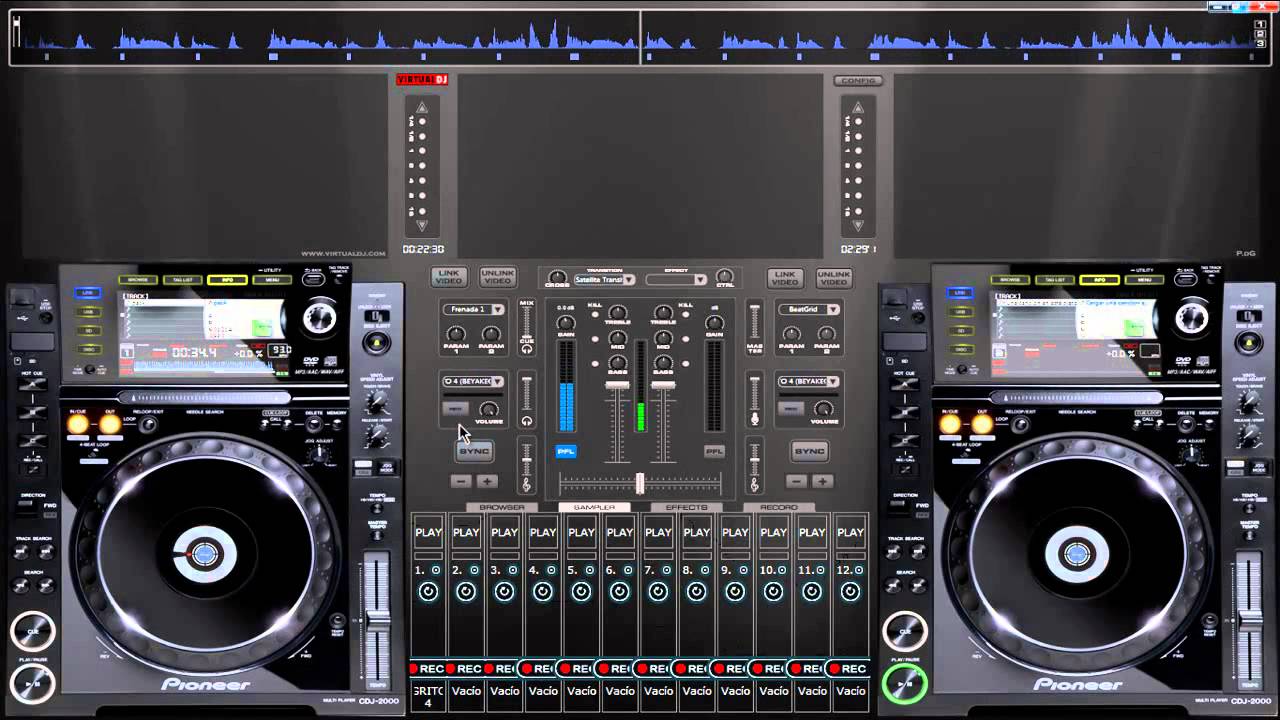1280x720 pixels.
Task: Open the Satellite Transition dropdown
Action: click(x=605, y=280)
